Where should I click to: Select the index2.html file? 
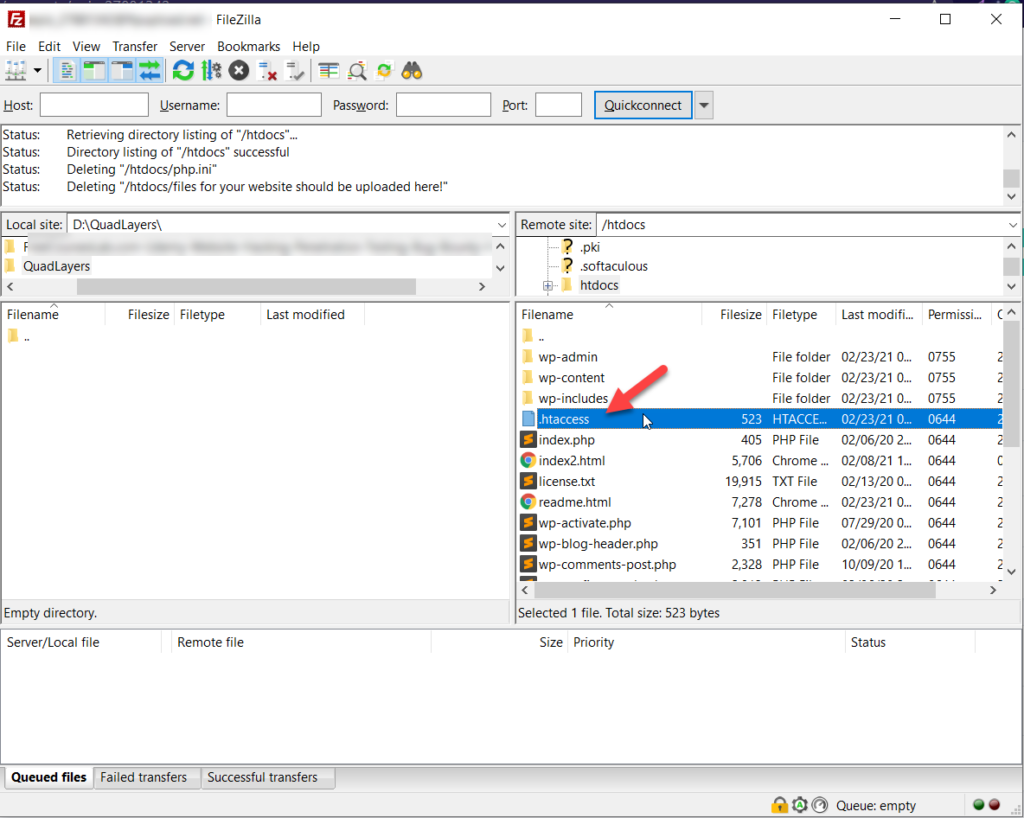(x=571, y=461)
